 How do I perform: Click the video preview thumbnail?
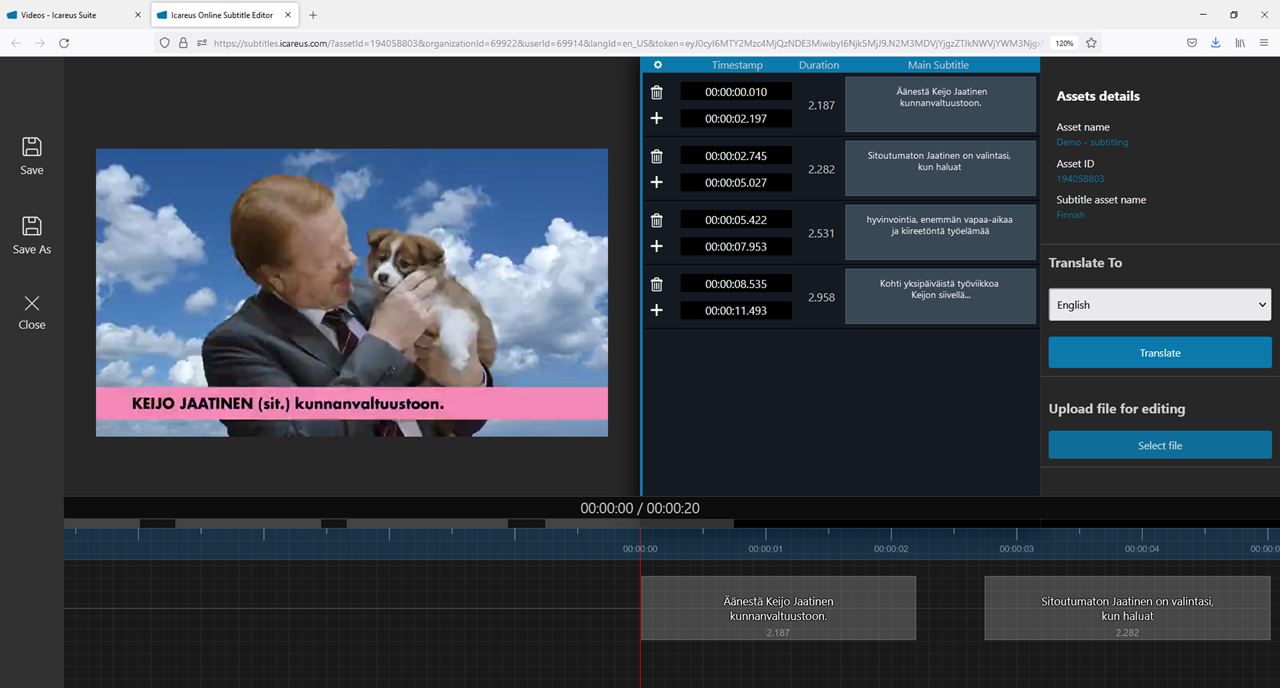tap(351, 292)
